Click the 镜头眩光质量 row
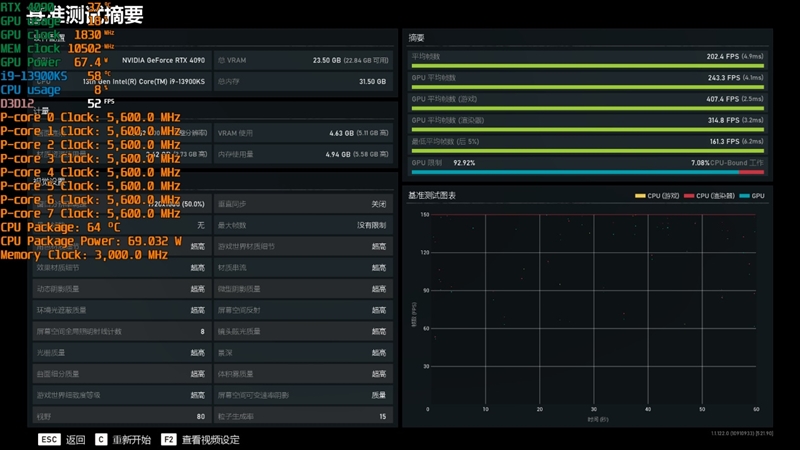800x450 pixels. click(303, 332)
